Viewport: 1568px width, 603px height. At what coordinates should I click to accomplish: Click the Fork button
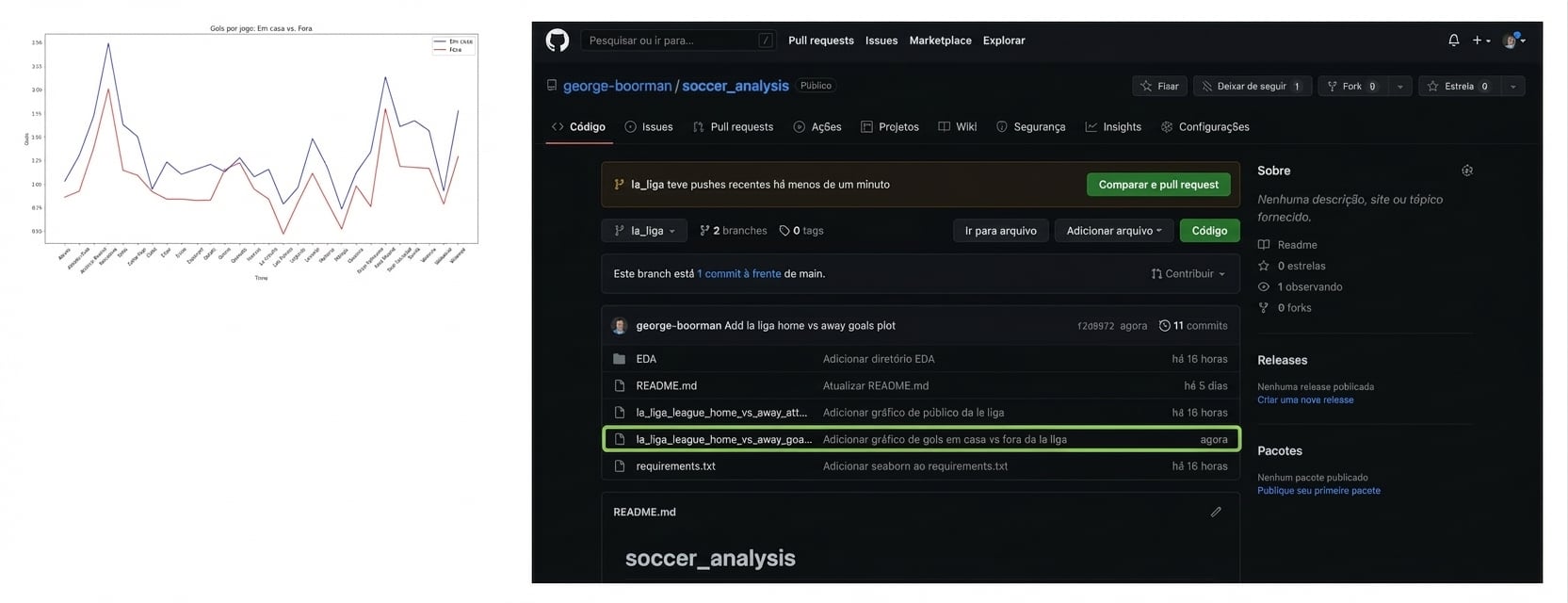coord(1352,86)
